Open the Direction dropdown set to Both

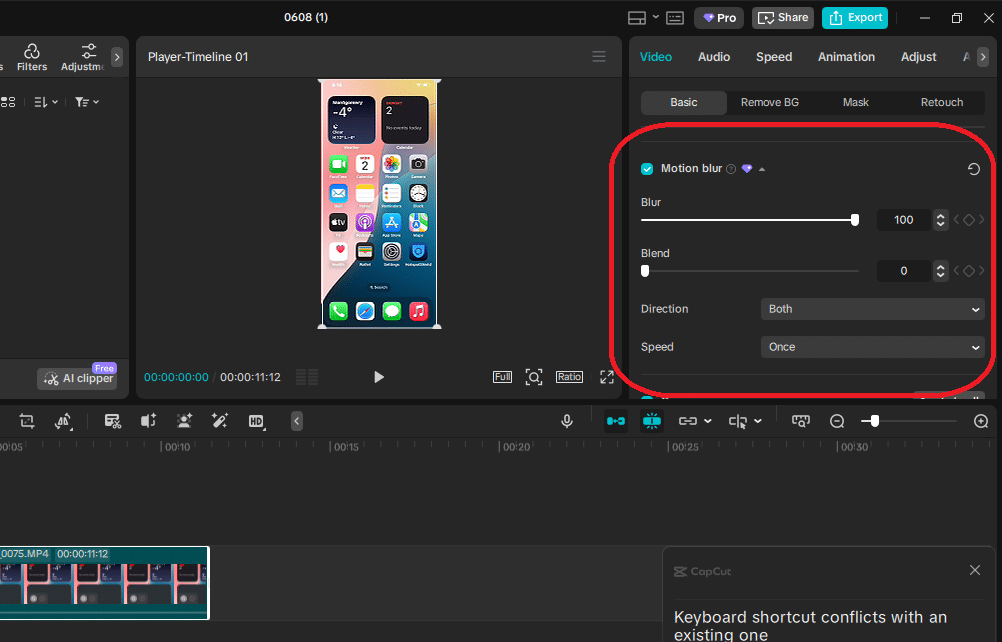pos(872,309)
